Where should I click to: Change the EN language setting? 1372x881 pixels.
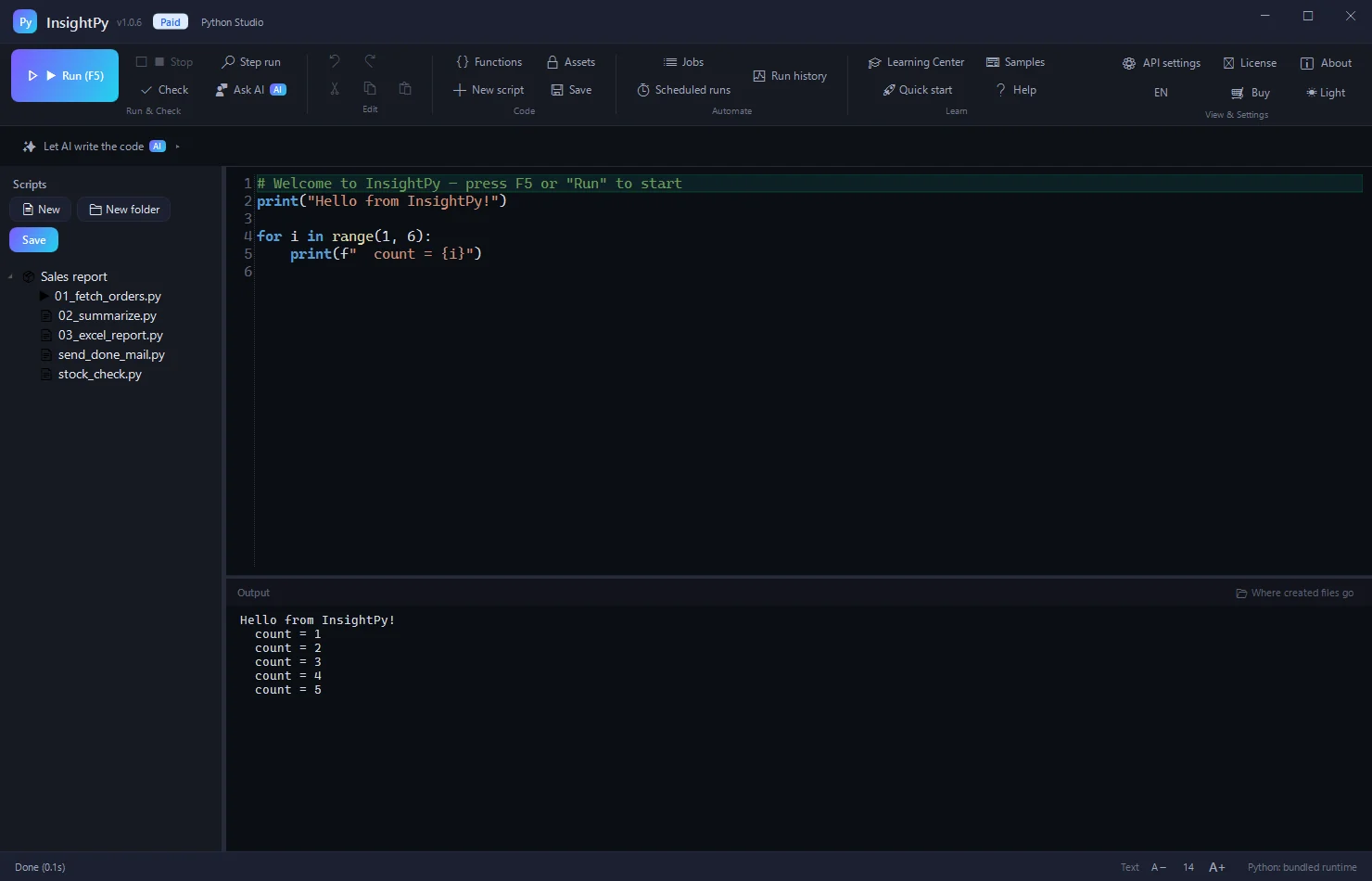[1161, 93]
